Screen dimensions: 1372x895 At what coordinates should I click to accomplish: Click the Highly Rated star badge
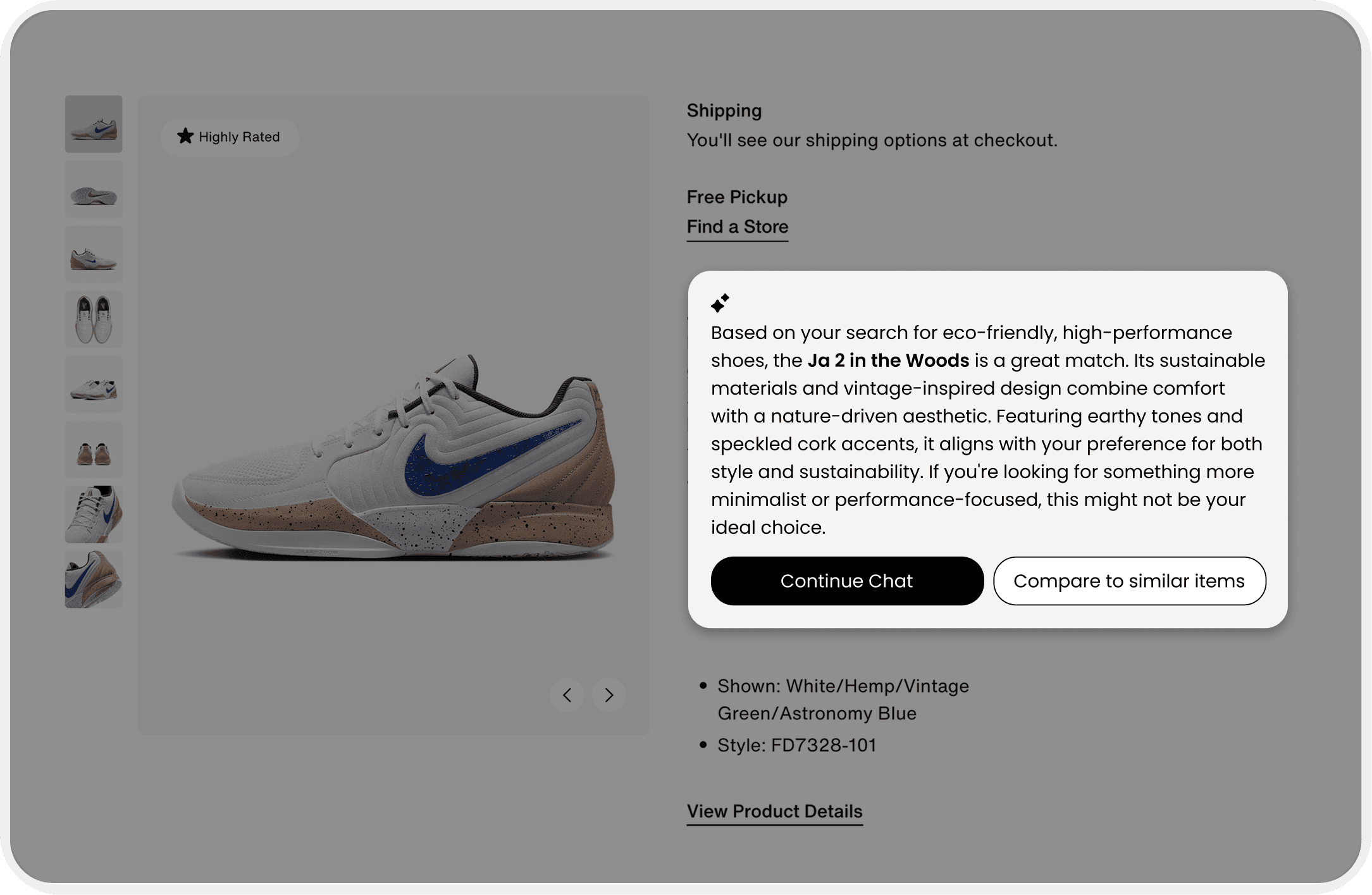(x=229, y=137)
